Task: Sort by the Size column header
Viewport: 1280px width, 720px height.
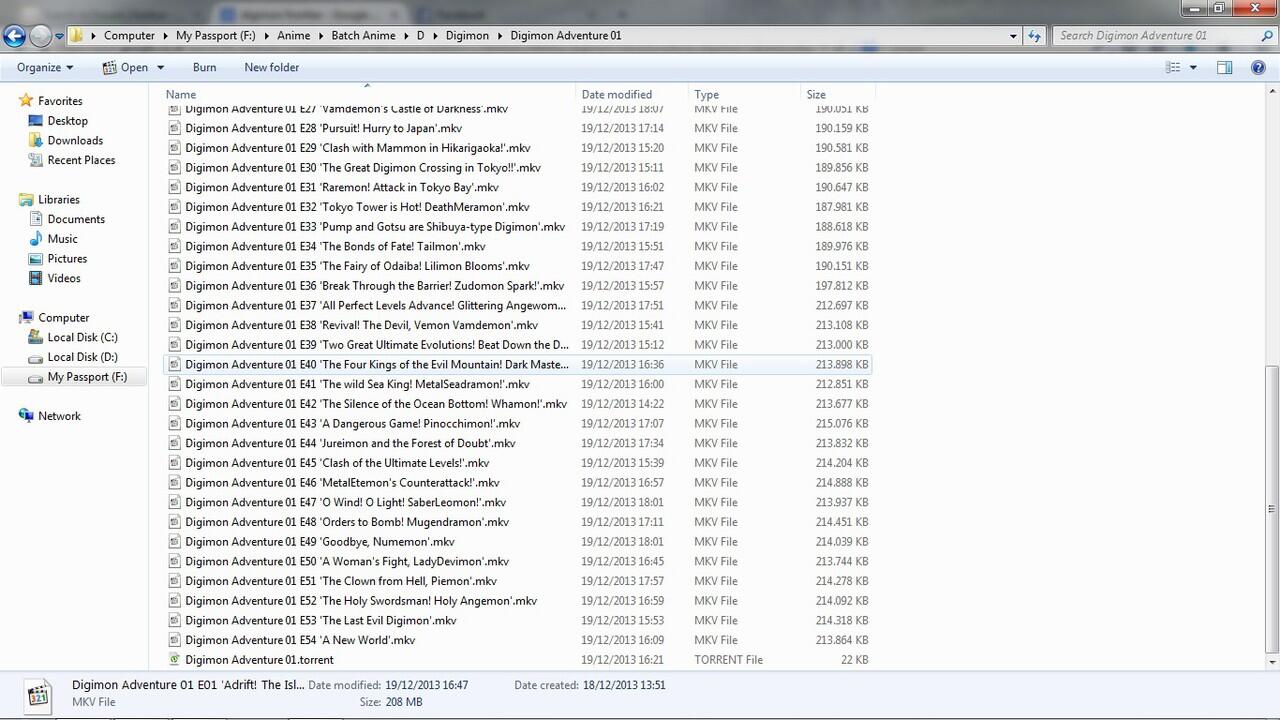Action: pyautogui.click(x=838, y=94)
